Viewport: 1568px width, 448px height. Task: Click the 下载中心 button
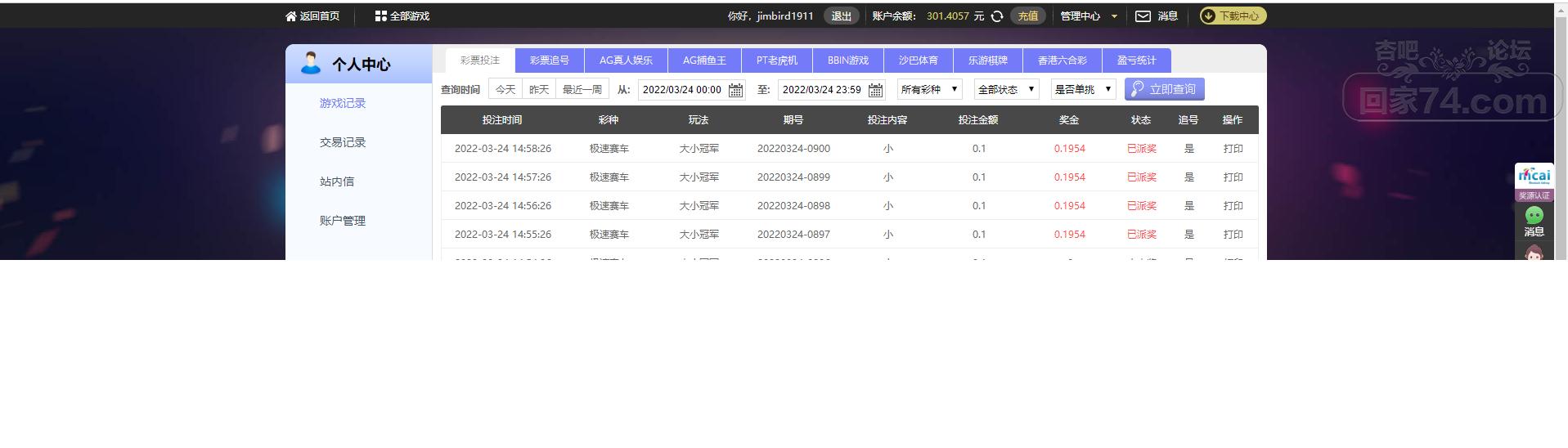pyautogui.click(x=1233, y=16)
